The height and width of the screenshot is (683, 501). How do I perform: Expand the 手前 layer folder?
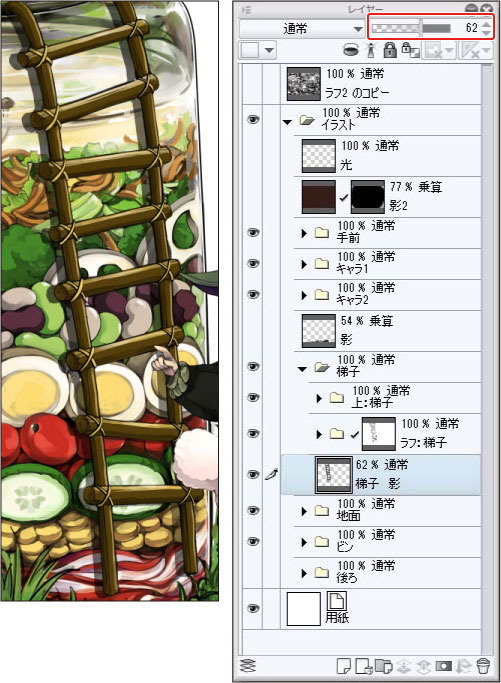coord(304,233)
